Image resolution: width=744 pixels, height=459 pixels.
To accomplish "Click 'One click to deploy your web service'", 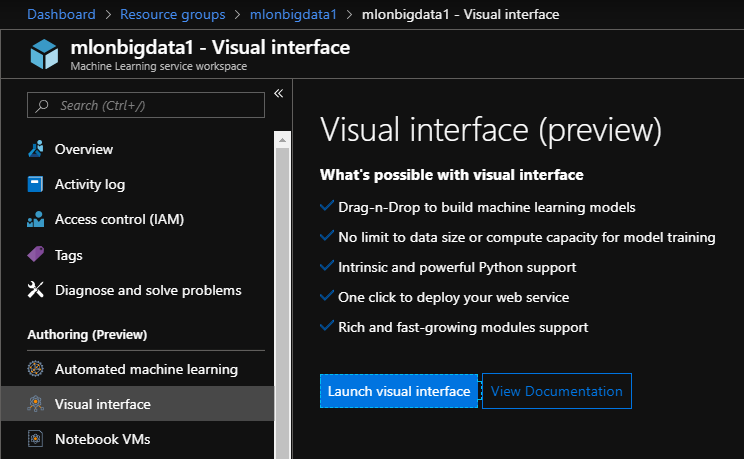I will pyautogui.click(x=454, y=297).
